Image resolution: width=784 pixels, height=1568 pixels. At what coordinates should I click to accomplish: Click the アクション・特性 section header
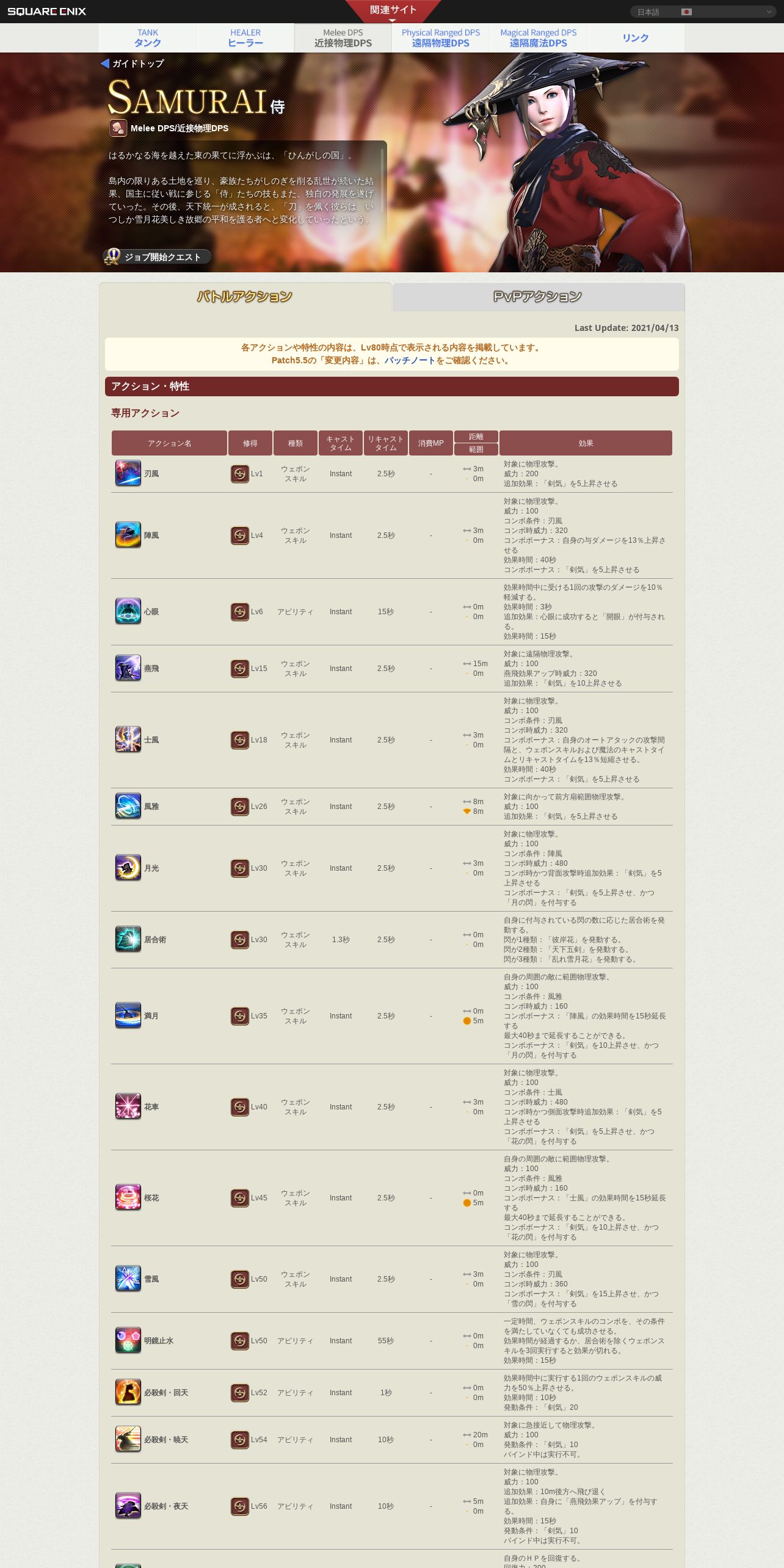(392, 387)
